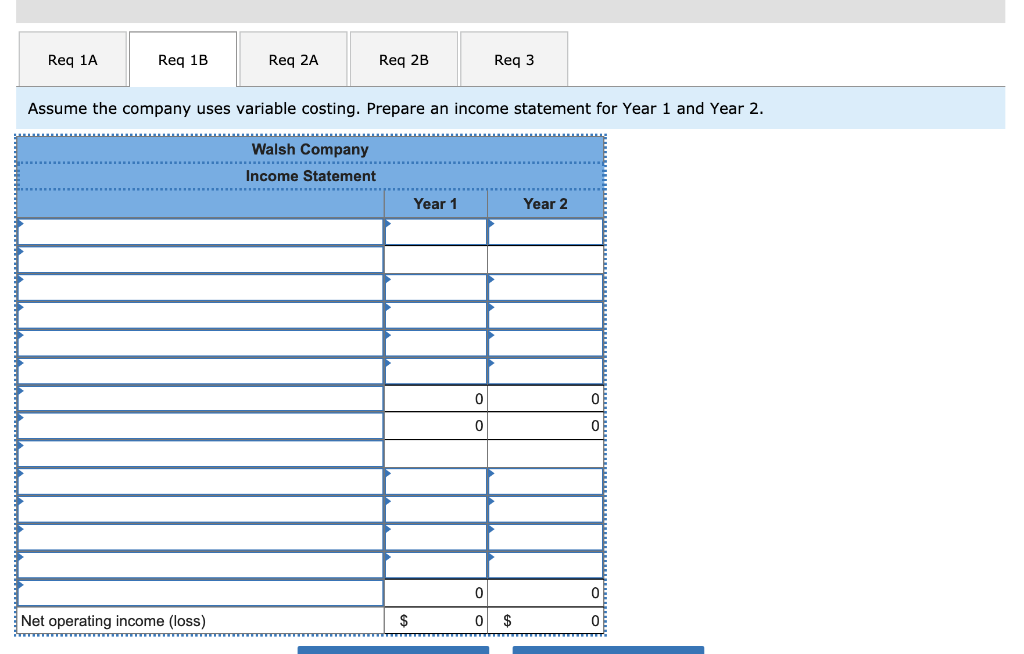Open the Req 2A tab
The image size is (1024, 654).
[x=291, y=60]
